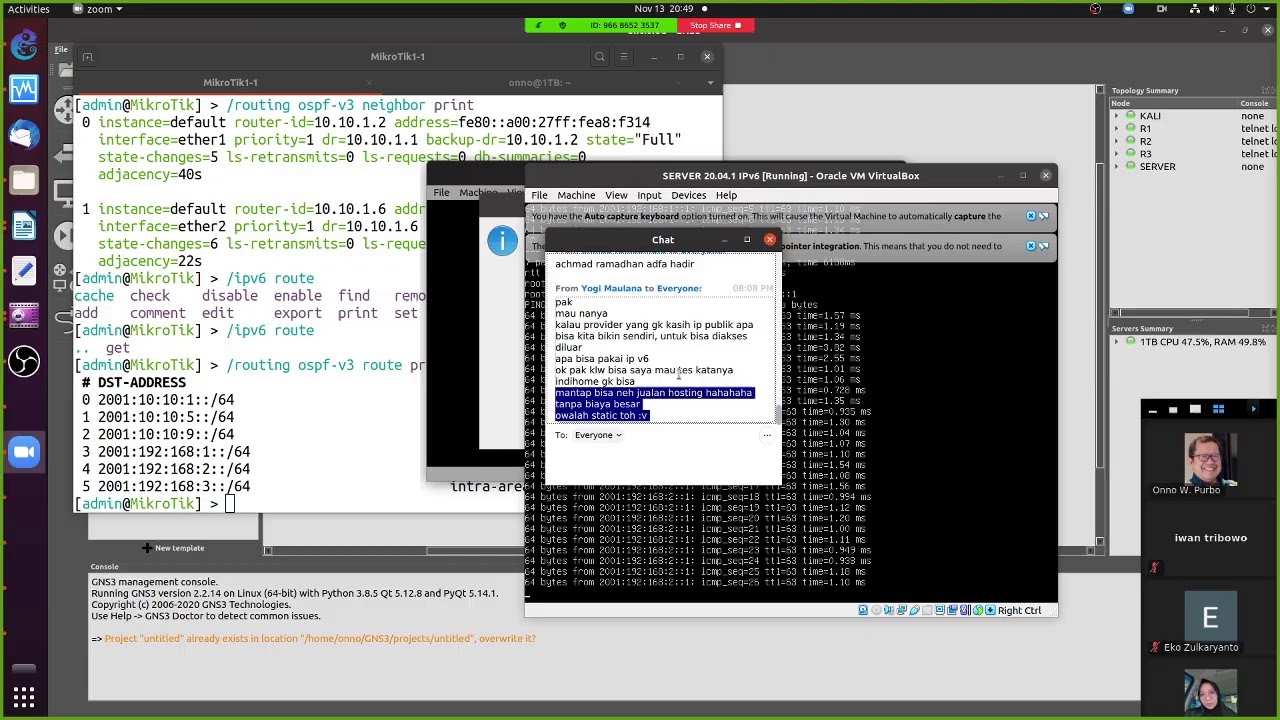Switch to the Zoom app in dock
This screenshot has width=1280, height=720.
(x=24, y=452)
